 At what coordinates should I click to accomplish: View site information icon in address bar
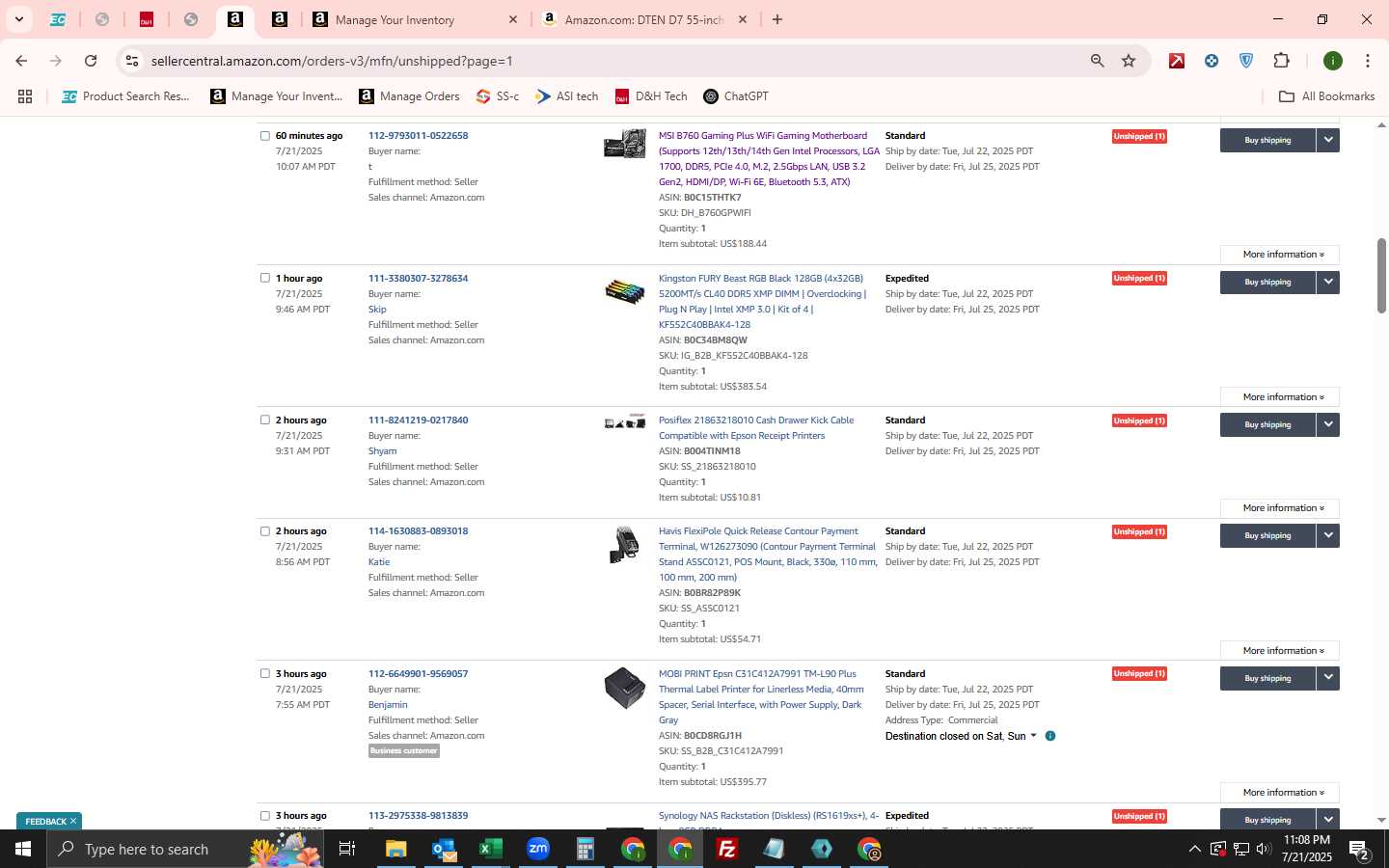[x=132, y=61]
